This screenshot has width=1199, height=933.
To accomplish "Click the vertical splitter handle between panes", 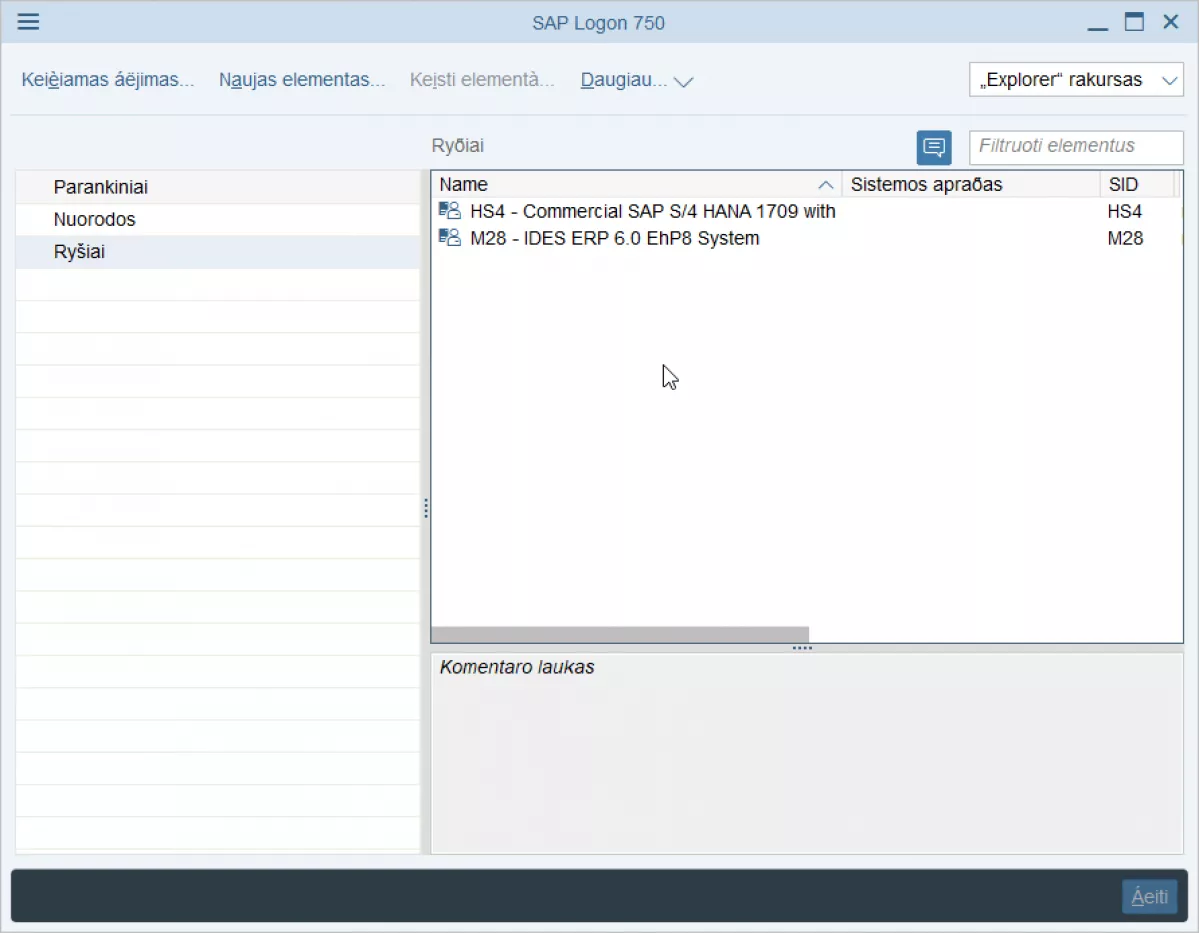I will tap(425, 509).
